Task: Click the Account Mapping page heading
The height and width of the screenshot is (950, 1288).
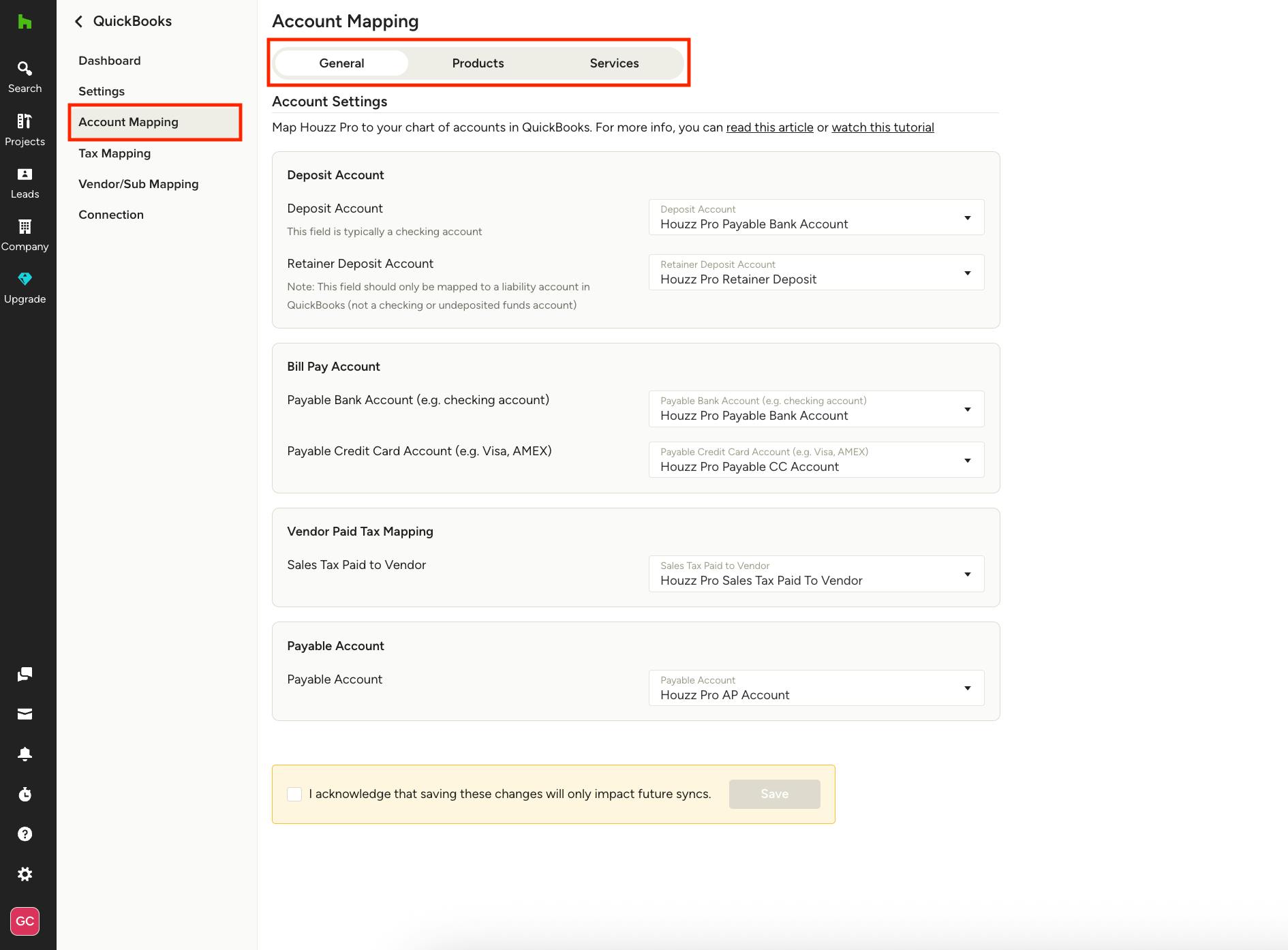Action: pyautogui.click(x=346, y=21)
